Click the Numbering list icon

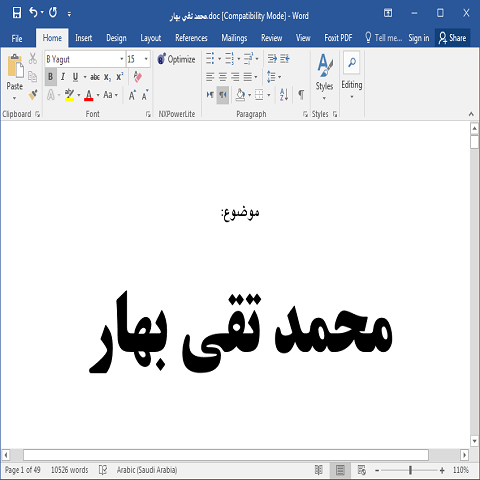(229, 59)
